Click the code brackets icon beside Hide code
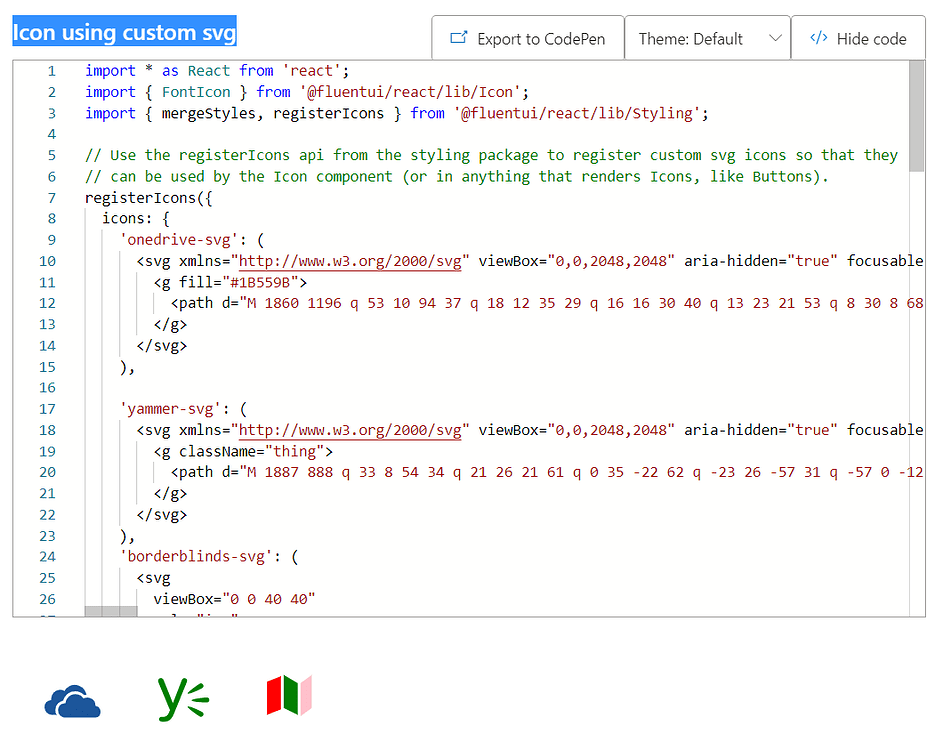The image size is (942, 750). click(x=819, y=38)
